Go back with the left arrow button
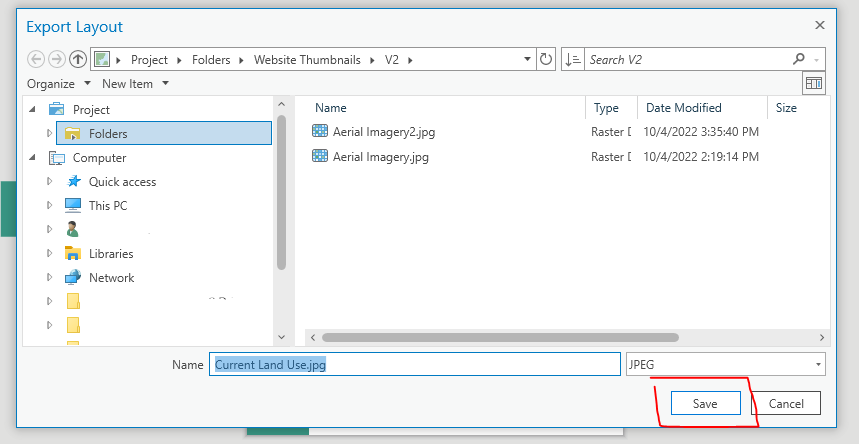The width and height of the screenshot is (859, 444). click(36, 59)
